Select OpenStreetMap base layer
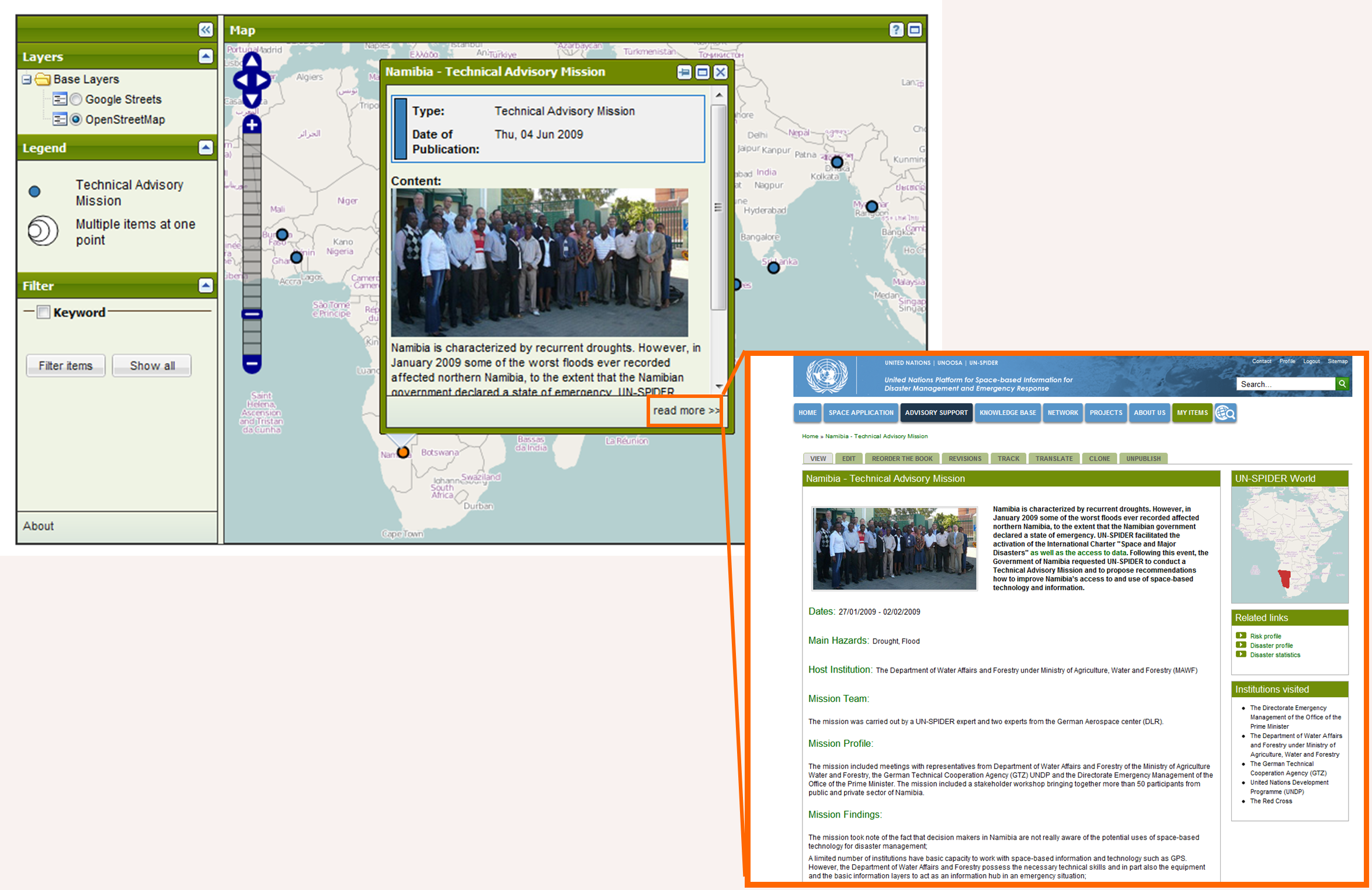 [76, 120]
